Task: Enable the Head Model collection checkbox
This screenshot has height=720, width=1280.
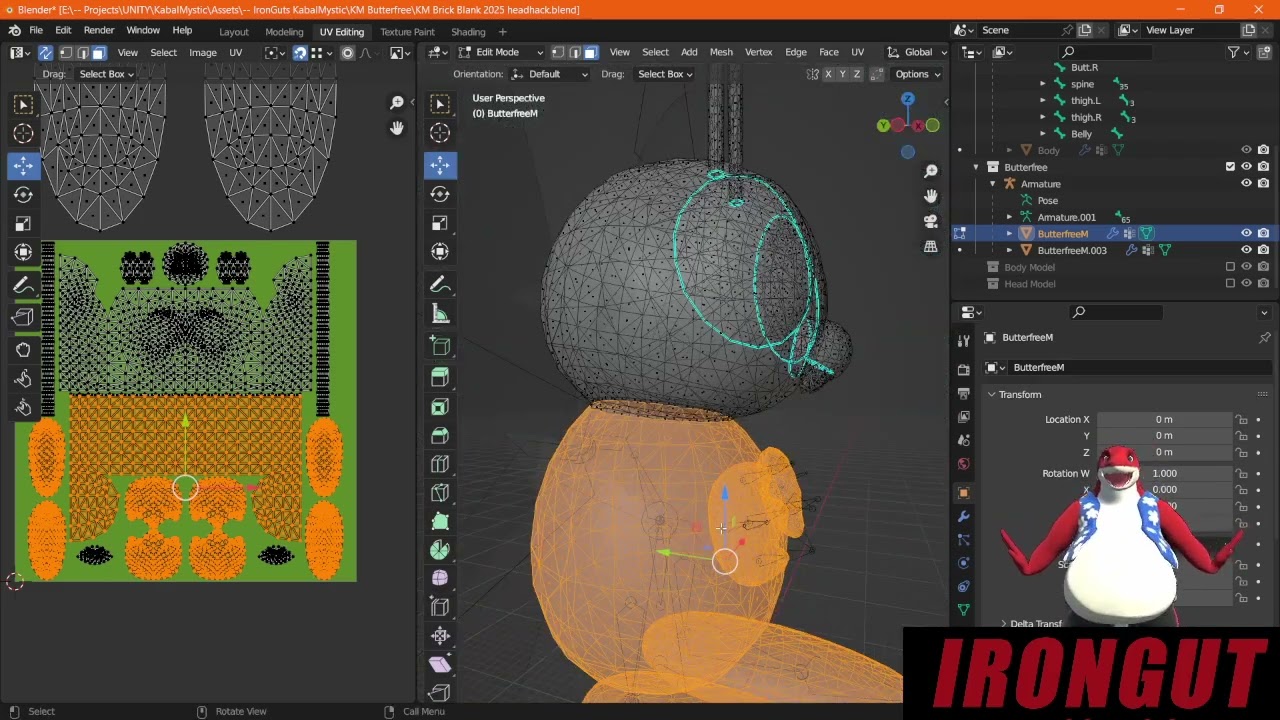Action: coord(1230,284)
